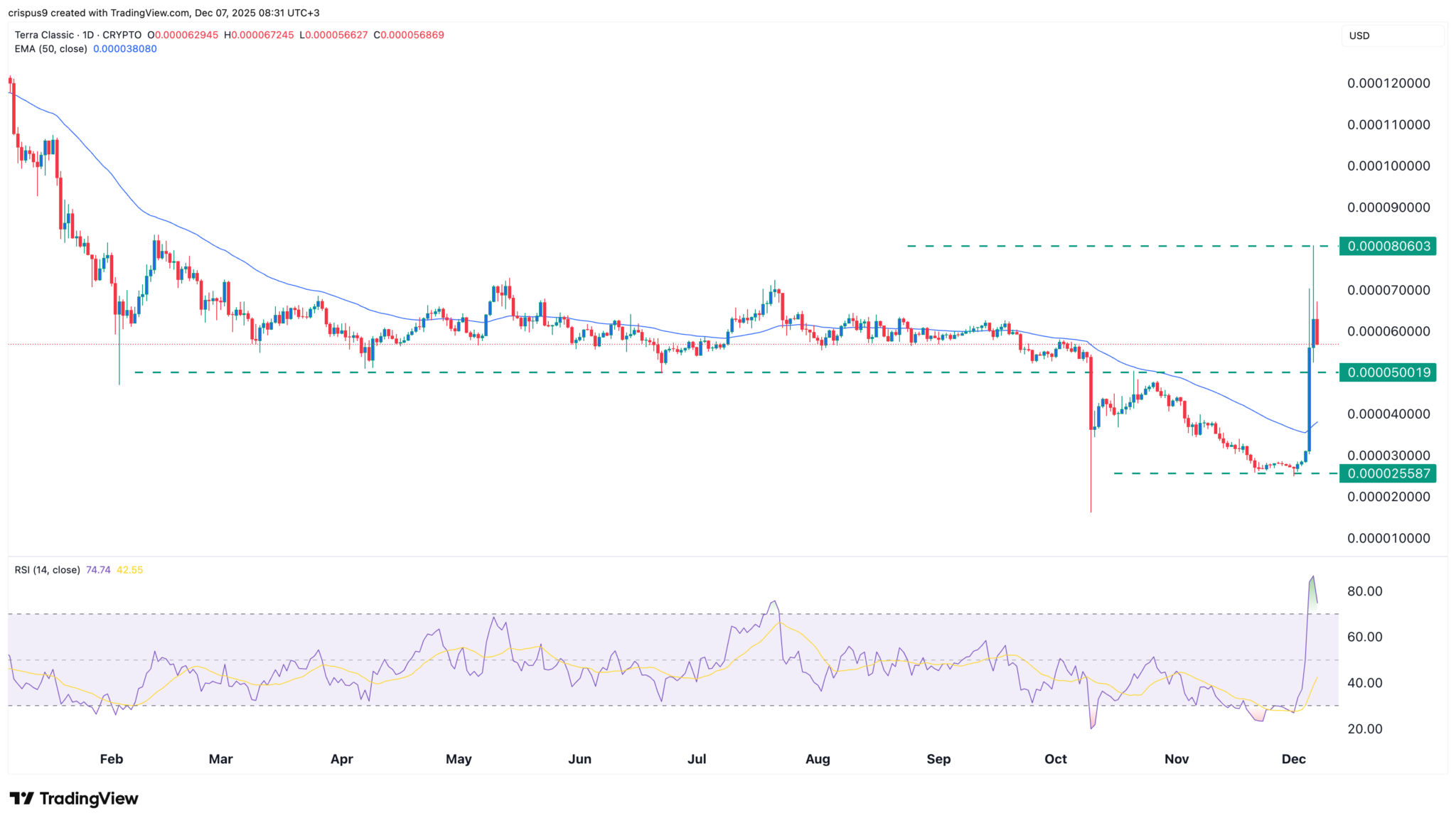
Task: Click the 0.000050019 price level label
Action: 1388,372
